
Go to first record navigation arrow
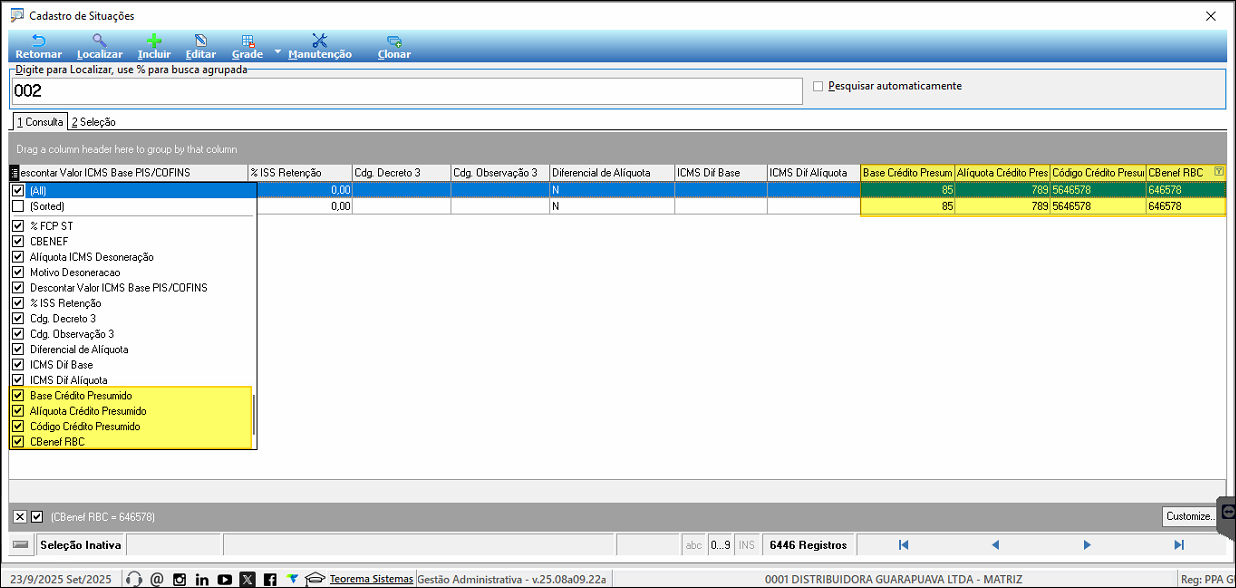click(x=903, y=545)
